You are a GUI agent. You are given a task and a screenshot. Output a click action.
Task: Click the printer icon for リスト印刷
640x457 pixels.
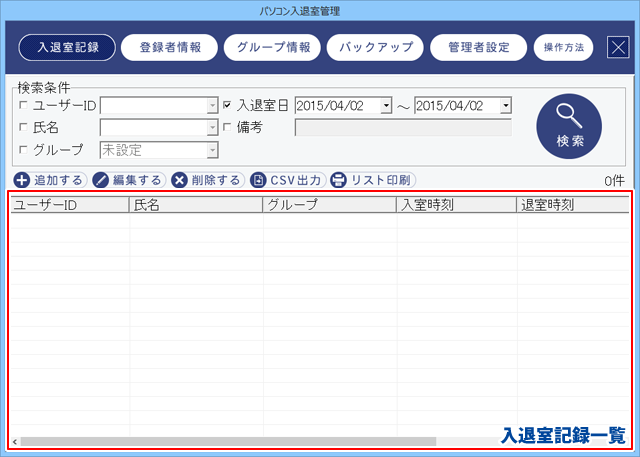pos(338,180)
